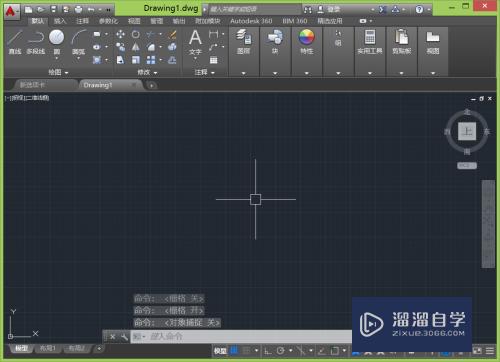500x362 pixels.
Task: Toggle the 模型 model space status bar button
Action: pyautogui.click(x=220, y=351)
